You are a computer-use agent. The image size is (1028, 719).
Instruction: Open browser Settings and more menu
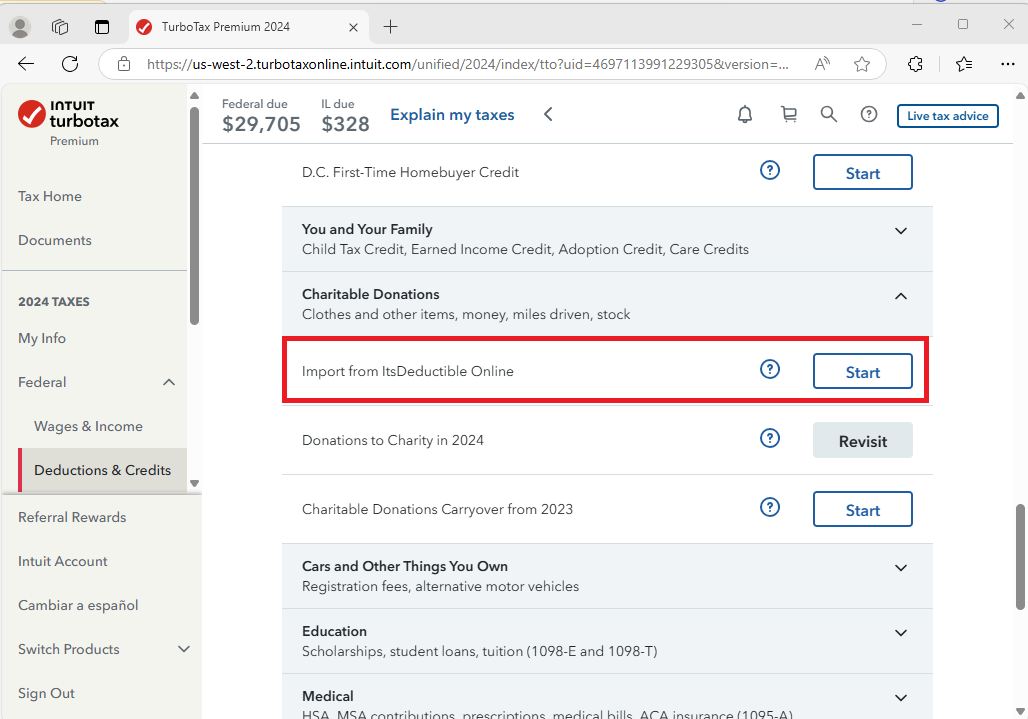pyautogui.click(x=1008, y=64)
